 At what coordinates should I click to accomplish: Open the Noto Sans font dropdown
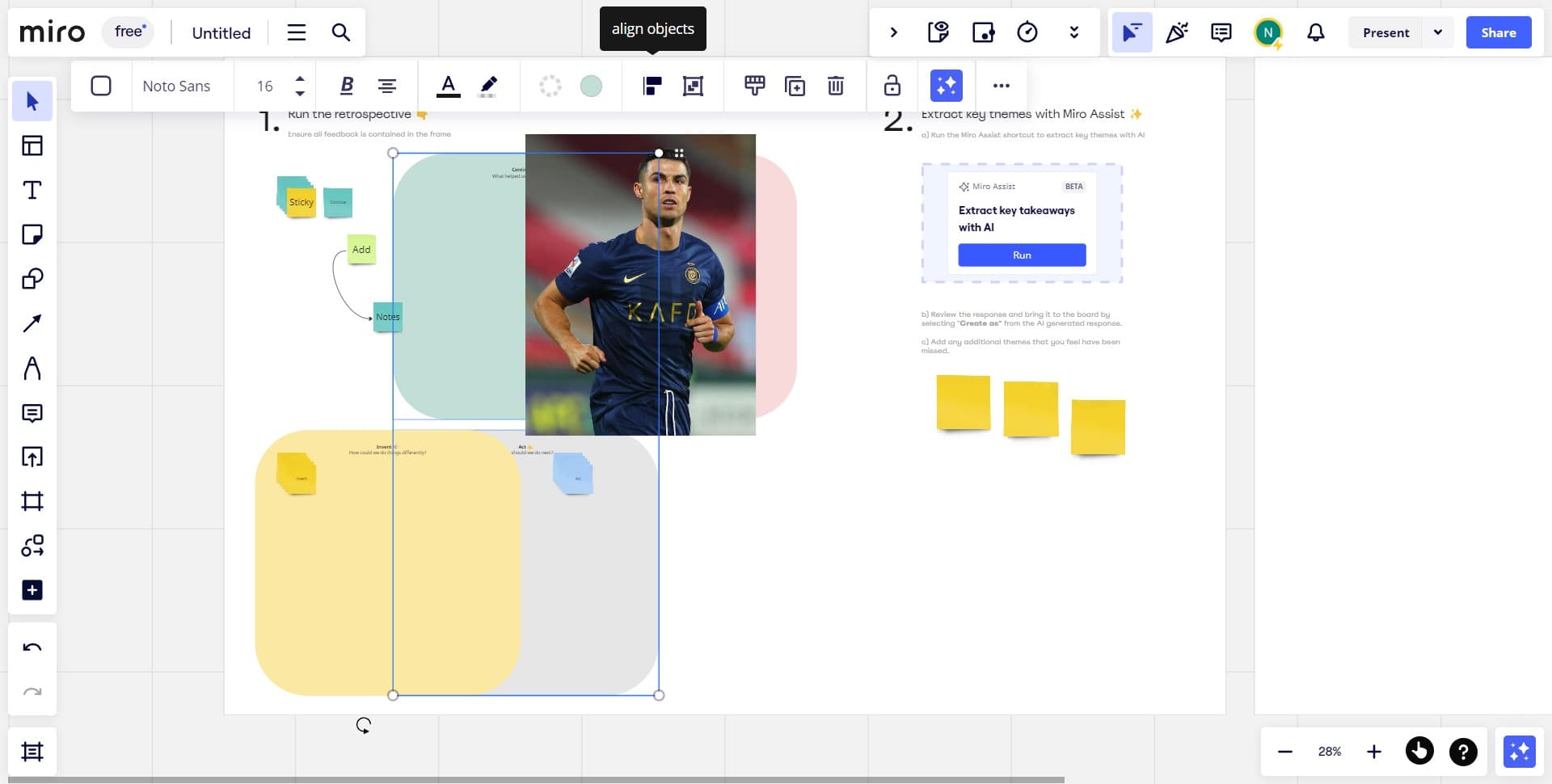tap(176, 86)
